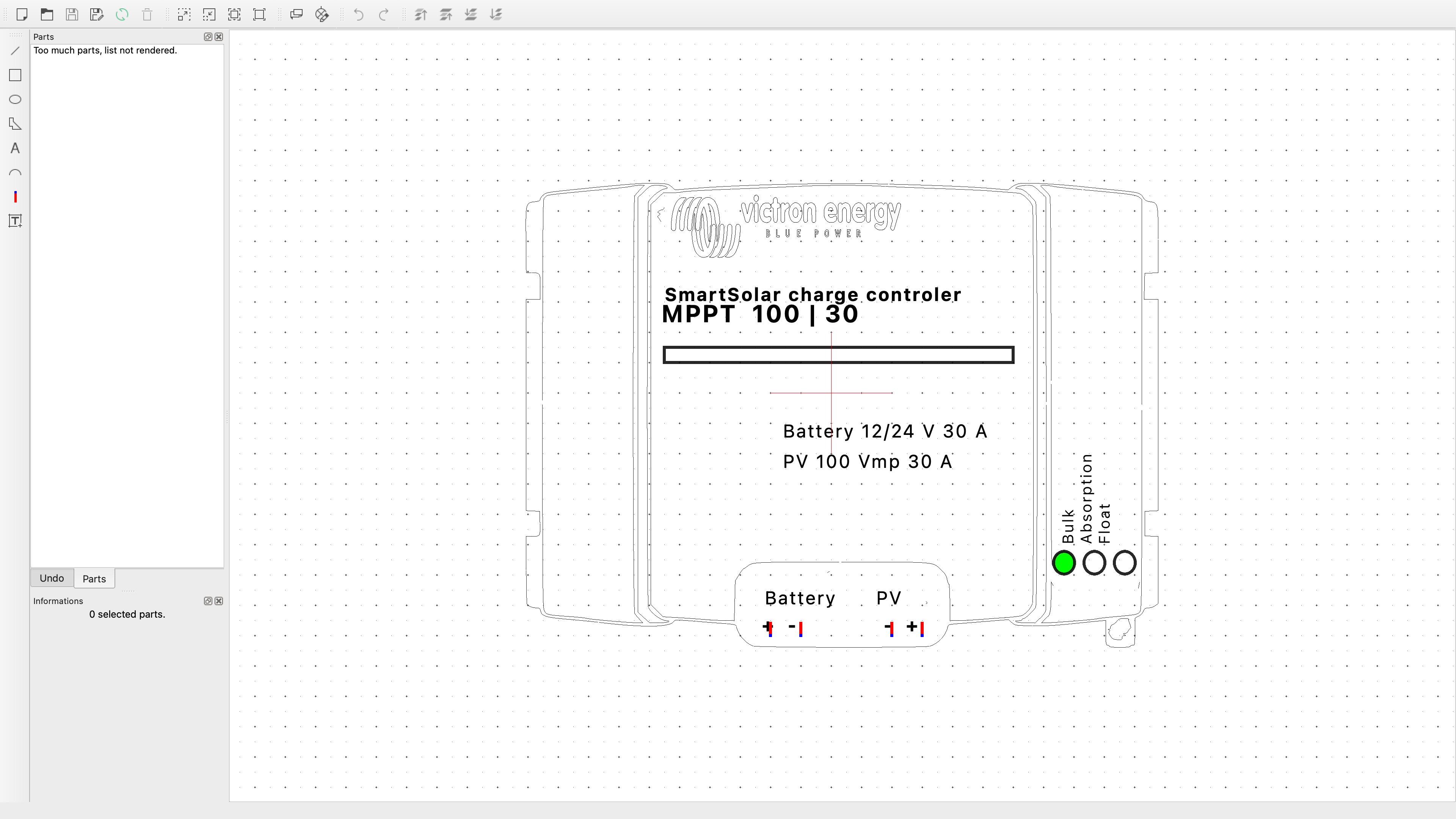Select the ellipse tool
1456x819 pixels.
click(15, 99)
